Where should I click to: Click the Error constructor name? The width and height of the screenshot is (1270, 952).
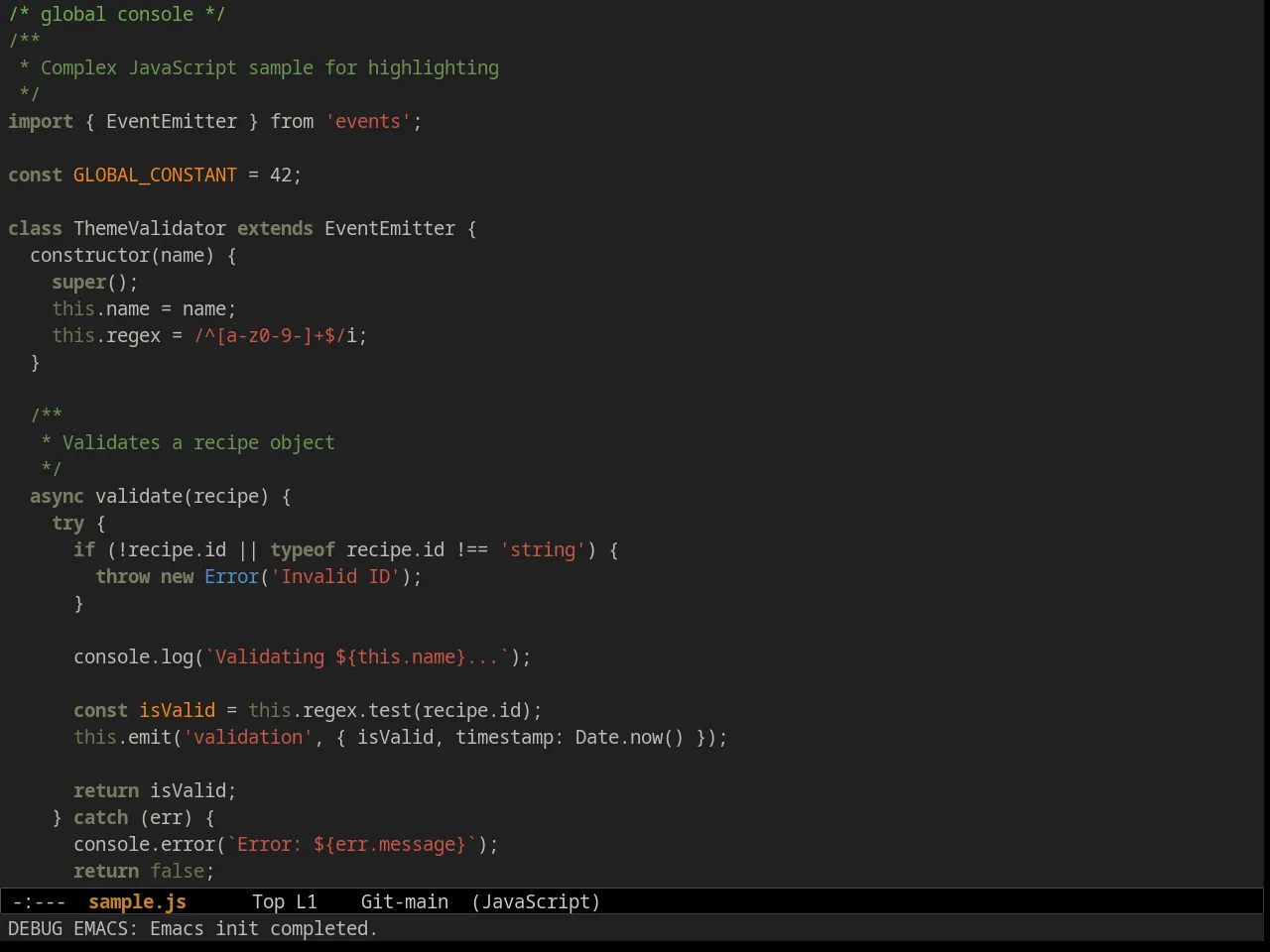tap(231, 576)
